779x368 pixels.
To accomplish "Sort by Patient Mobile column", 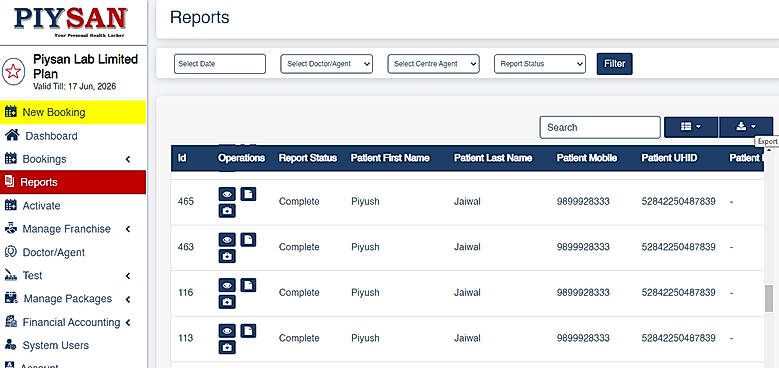I will click(x=587, y=158).
